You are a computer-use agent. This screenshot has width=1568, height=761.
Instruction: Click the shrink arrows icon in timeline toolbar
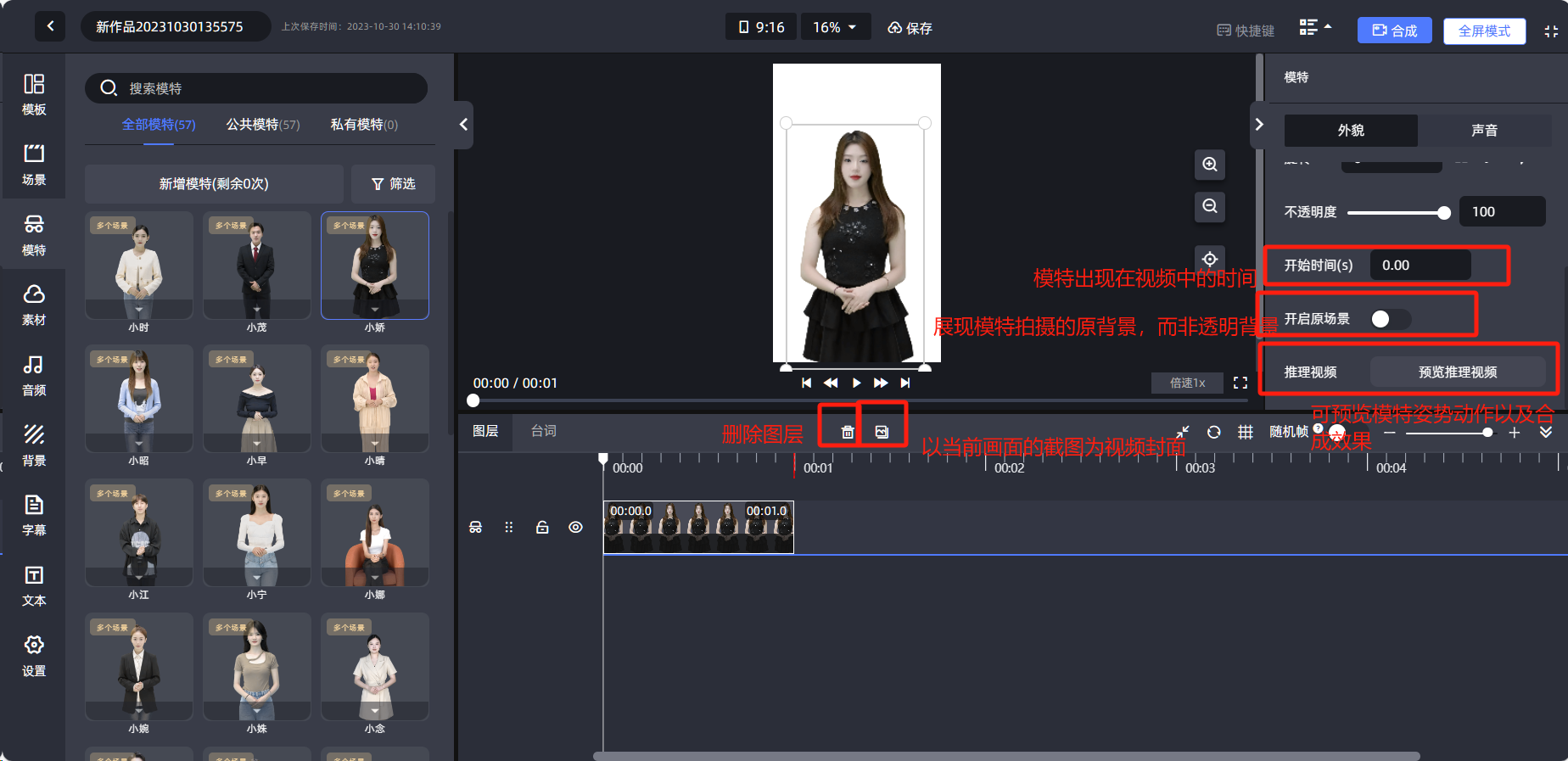pos(1182,432)
